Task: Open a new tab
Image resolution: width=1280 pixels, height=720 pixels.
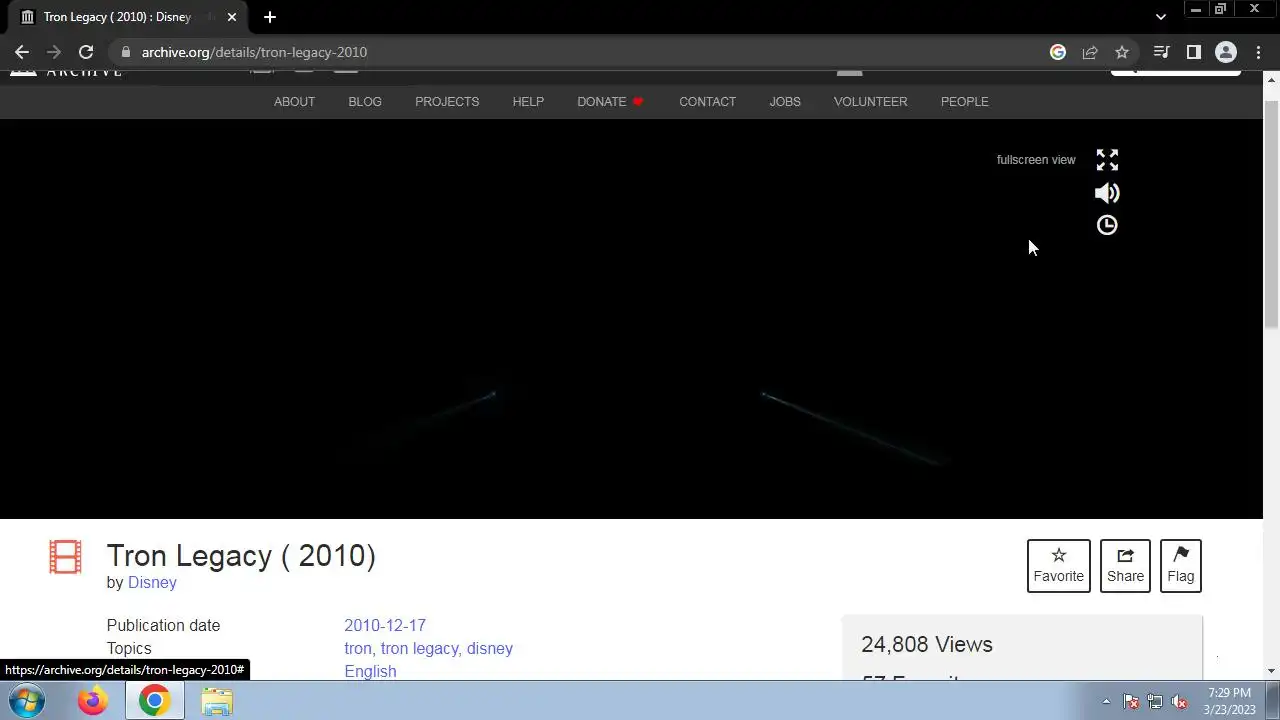Action: pos(270,17)
